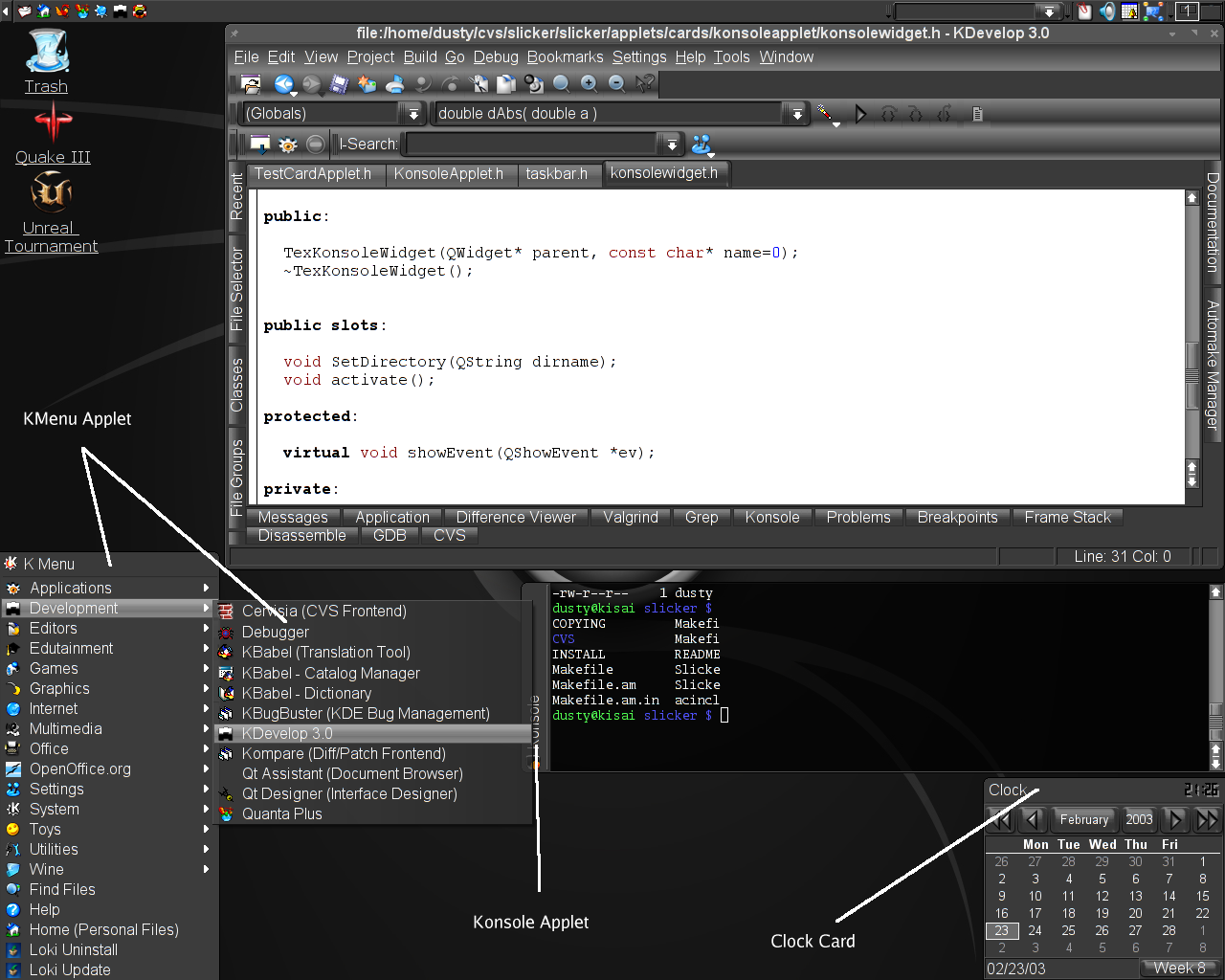
Task: Go to next month in Clock calendar
Action: [x=1176, y=819]
